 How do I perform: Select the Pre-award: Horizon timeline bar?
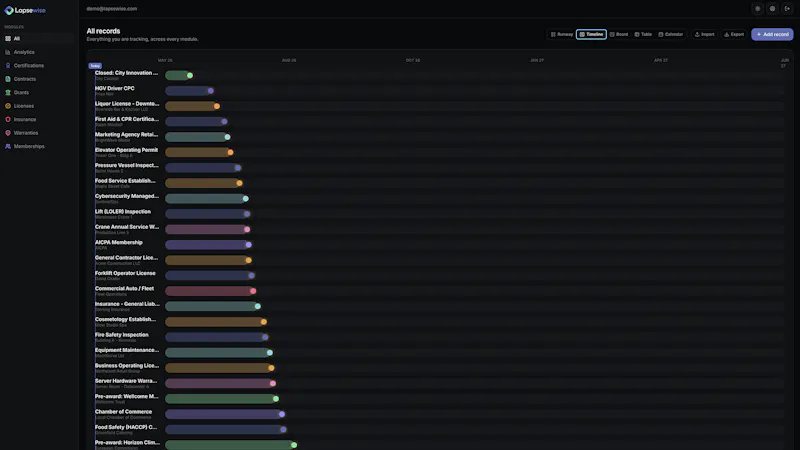[231, 445]
